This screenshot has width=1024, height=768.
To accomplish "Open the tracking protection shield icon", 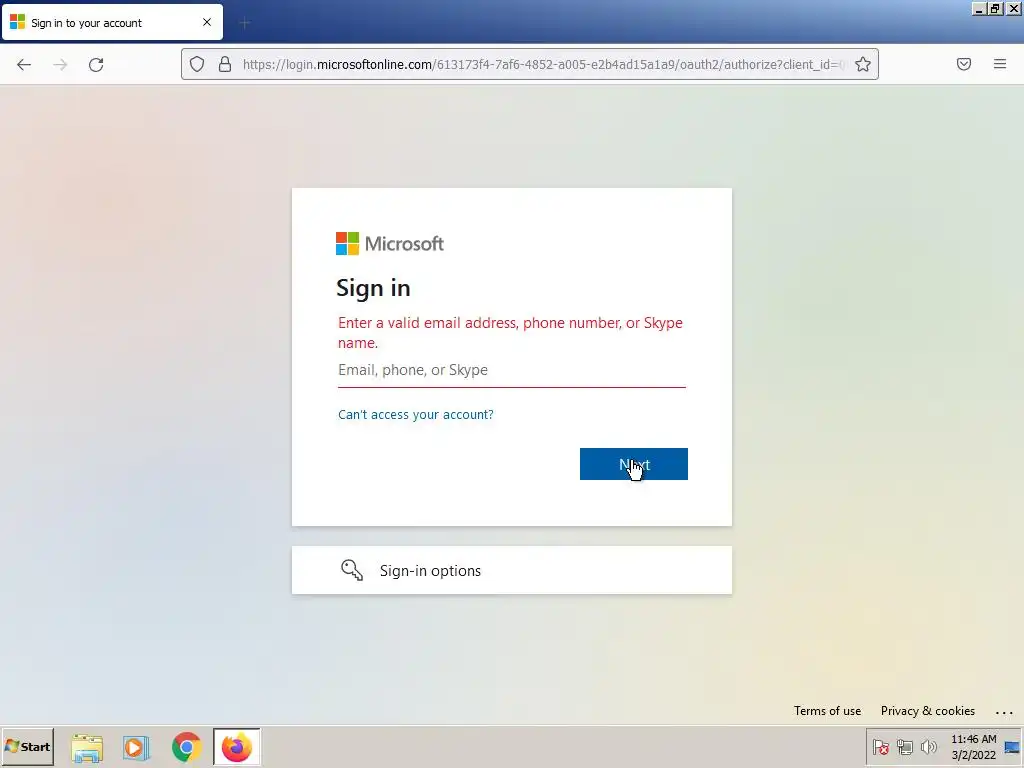I will [x=197, y=64].
